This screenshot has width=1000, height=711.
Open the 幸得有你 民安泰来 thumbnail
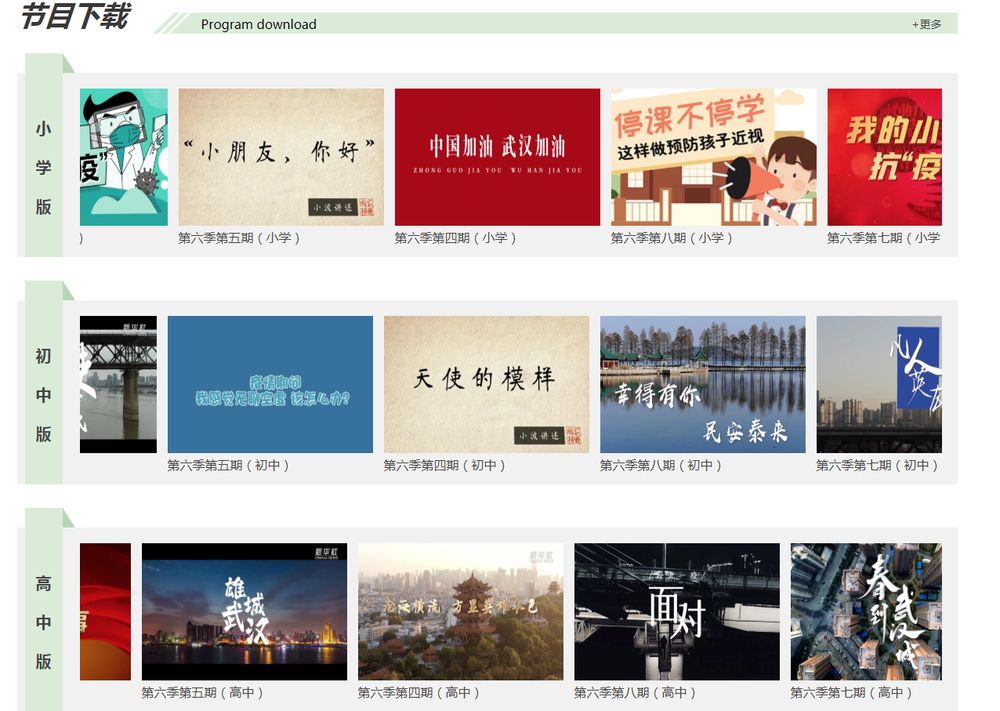[702, 384]
